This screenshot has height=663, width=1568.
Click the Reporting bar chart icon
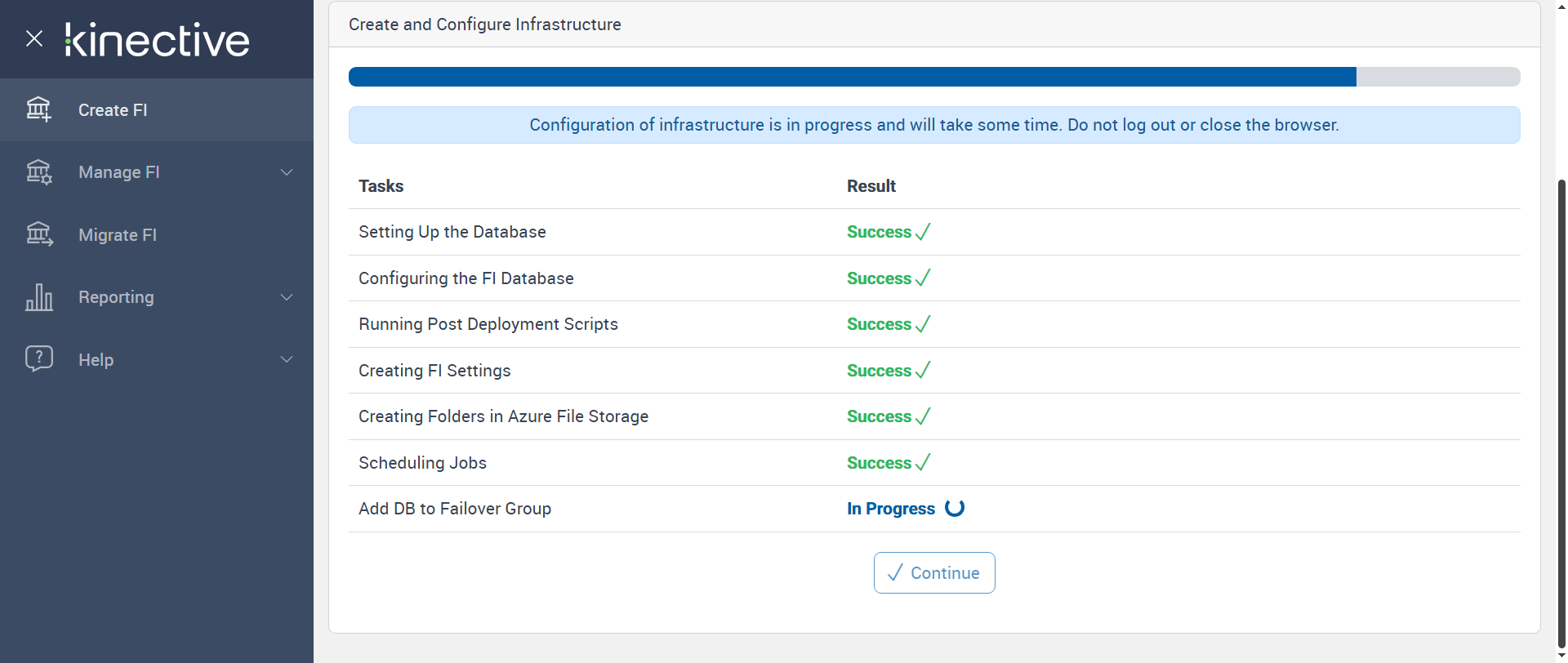pyautogui.click(x=38, y=297)
